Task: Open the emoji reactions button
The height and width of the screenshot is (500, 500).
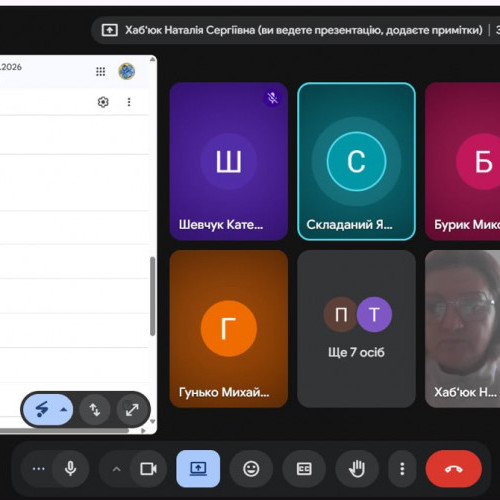Action: 251,469
